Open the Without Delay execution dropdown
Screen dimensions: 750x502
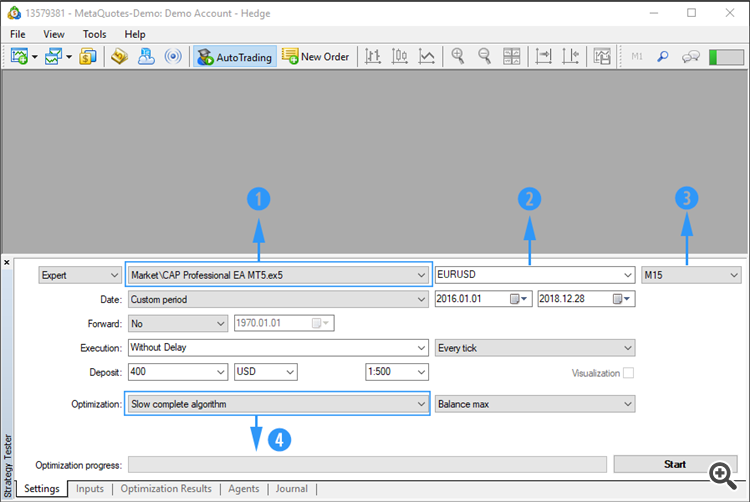pyautogui.click(x=278, y=348)
